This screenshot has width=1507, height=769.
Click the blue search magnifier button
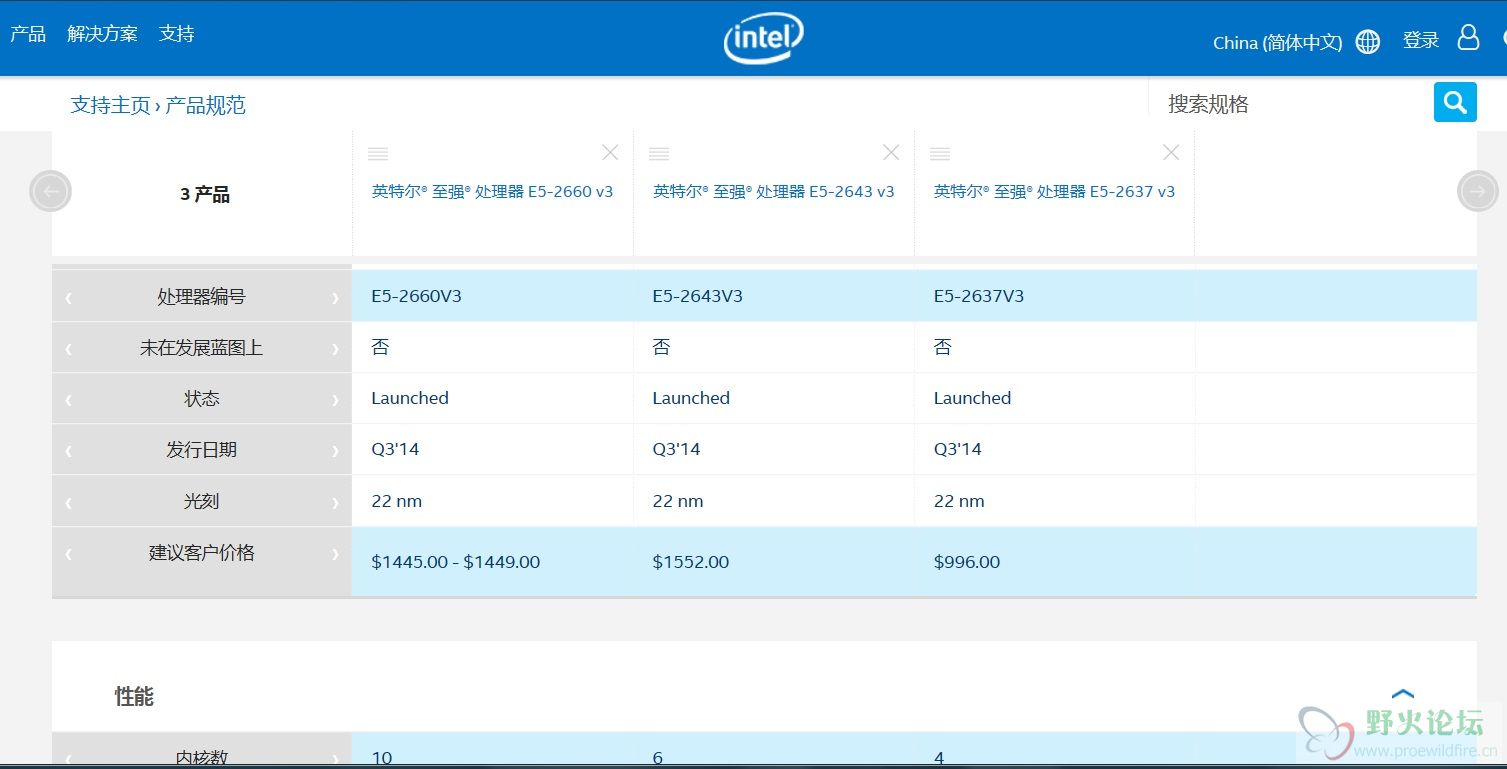point(1455,102)
